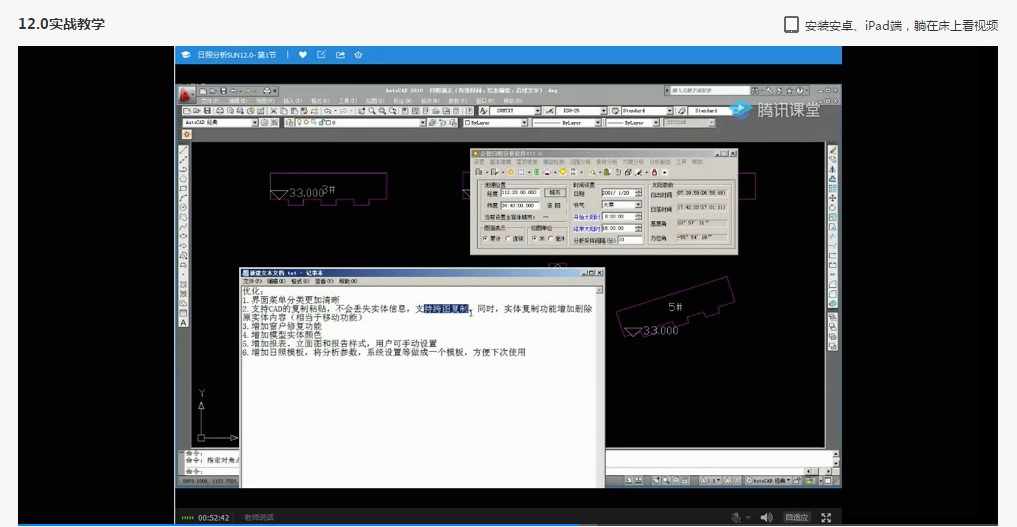Open 格式(O) menu in Notepad window

click(x=300, y=281)
